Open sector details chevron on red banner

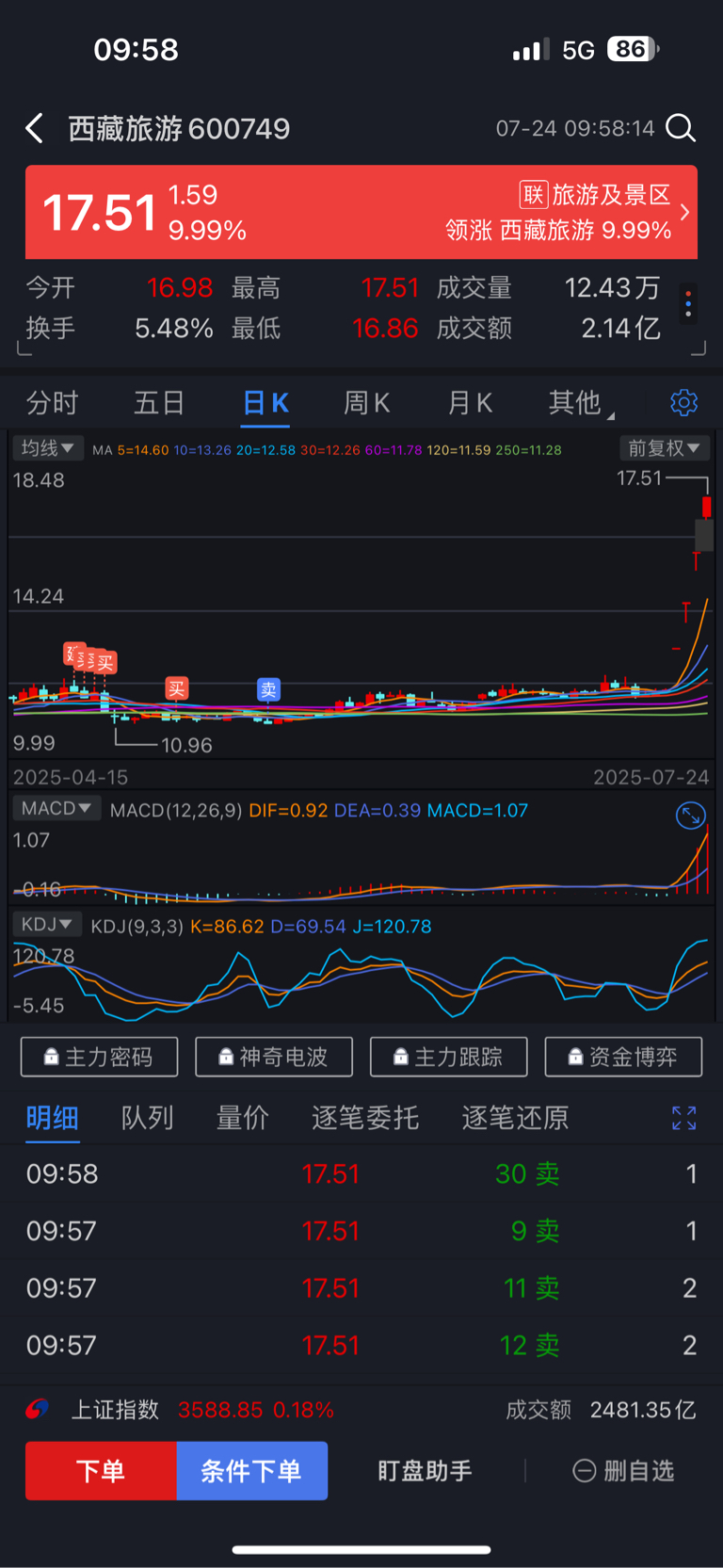tap(685, 213)
